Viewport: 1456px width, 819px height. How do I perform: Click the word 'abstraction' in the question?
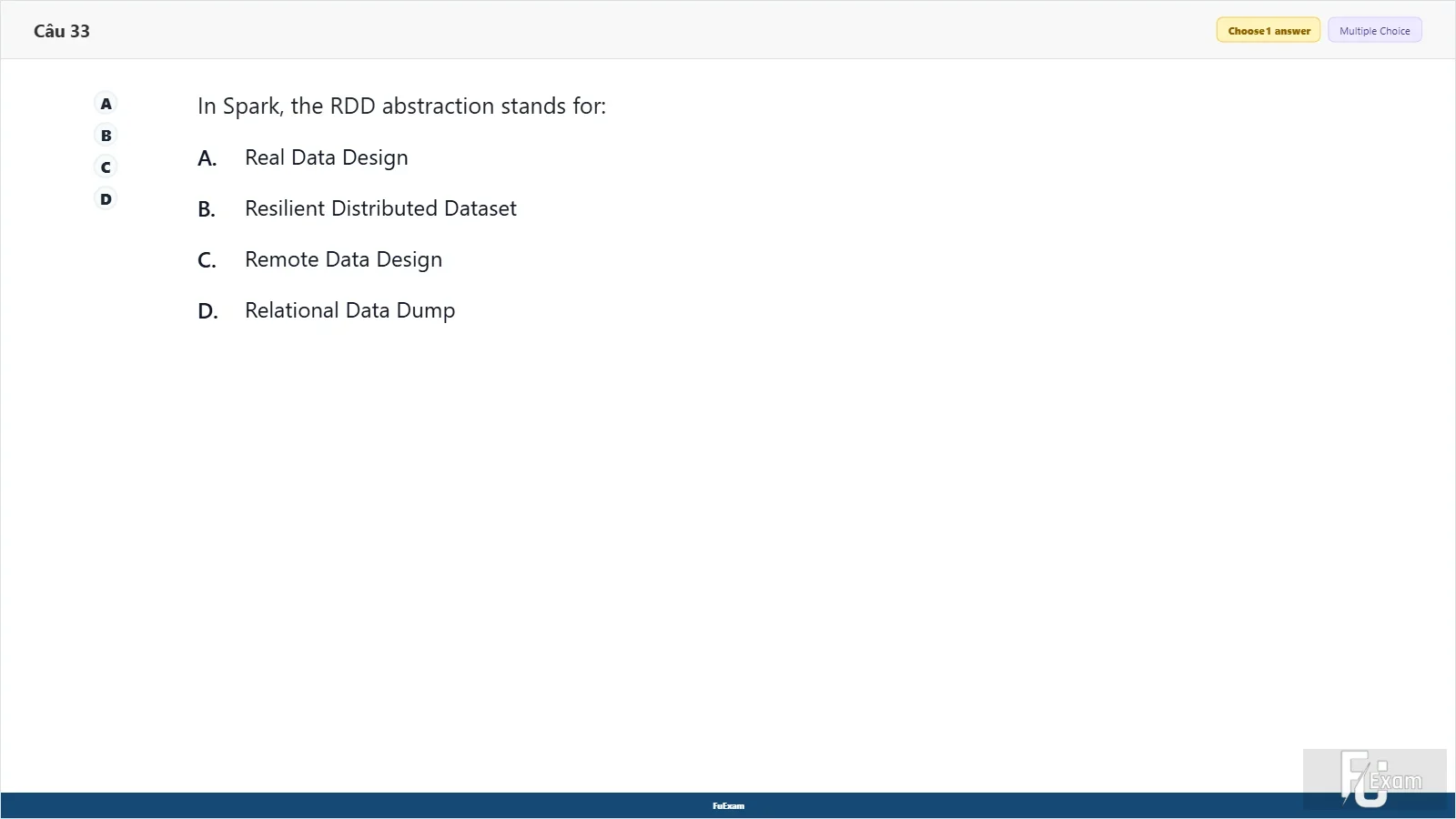click(x=438, y=106)
